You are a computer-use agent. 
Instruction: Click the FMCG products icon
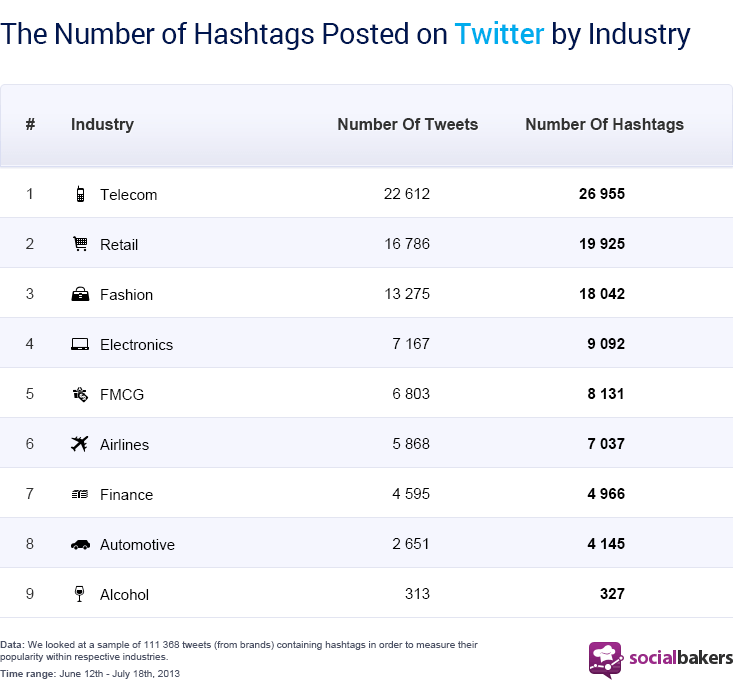pyautogui.click(x=80, y=394)
